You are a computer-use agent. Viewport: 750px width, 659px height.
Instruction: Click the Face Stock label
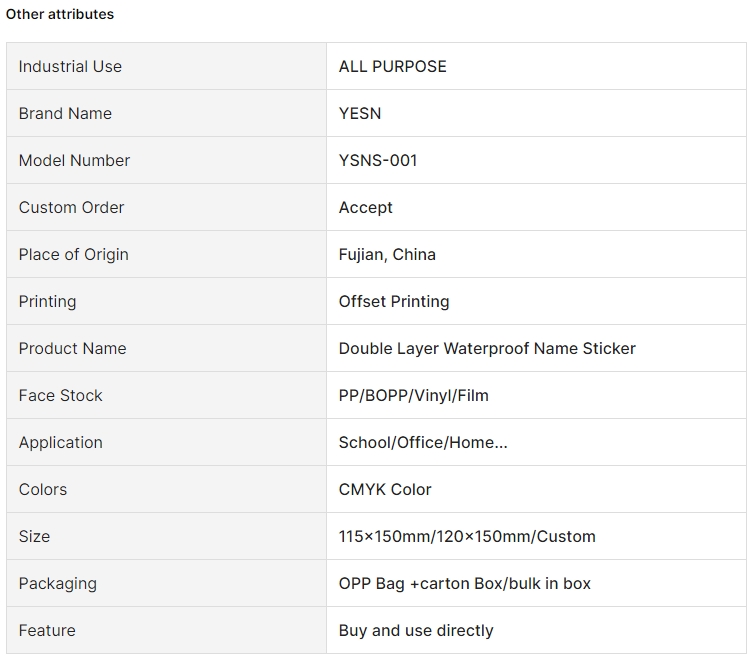click(61, 395)
